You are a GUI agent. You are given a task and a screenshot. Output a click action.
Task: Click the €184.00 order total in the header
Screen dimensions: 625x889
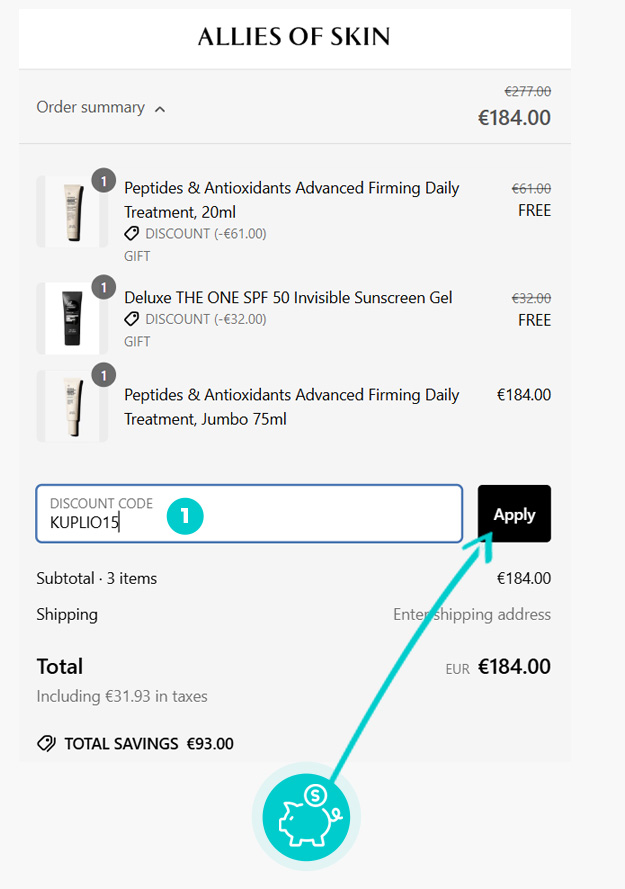point(514,118)
